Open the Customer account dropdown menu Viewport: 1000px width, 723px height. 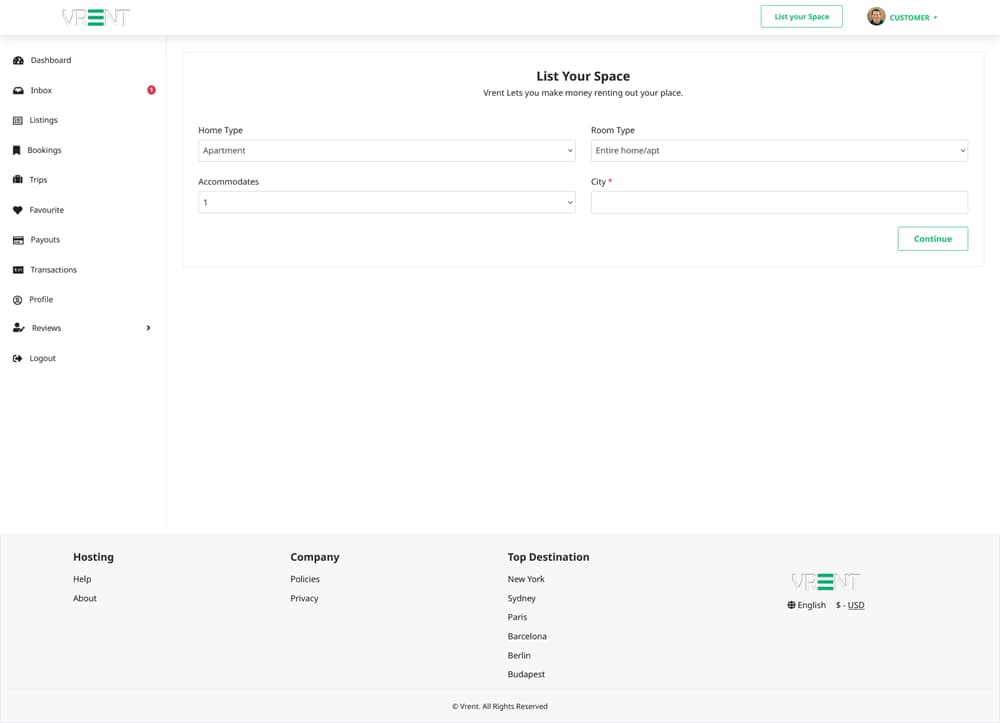pos(903,17)
